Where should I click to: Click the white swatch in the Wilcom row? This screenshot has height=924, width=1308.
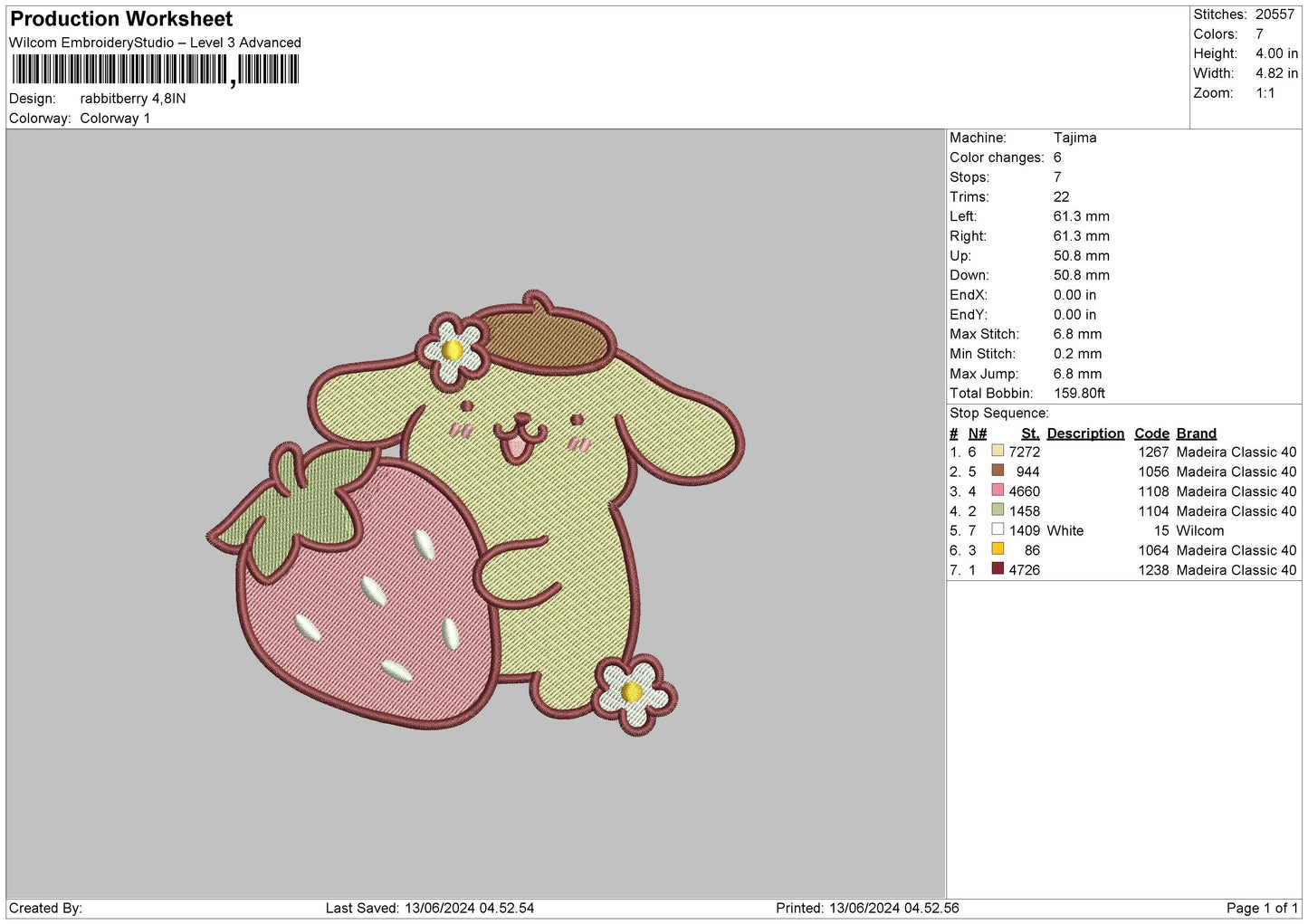[998, 529]
